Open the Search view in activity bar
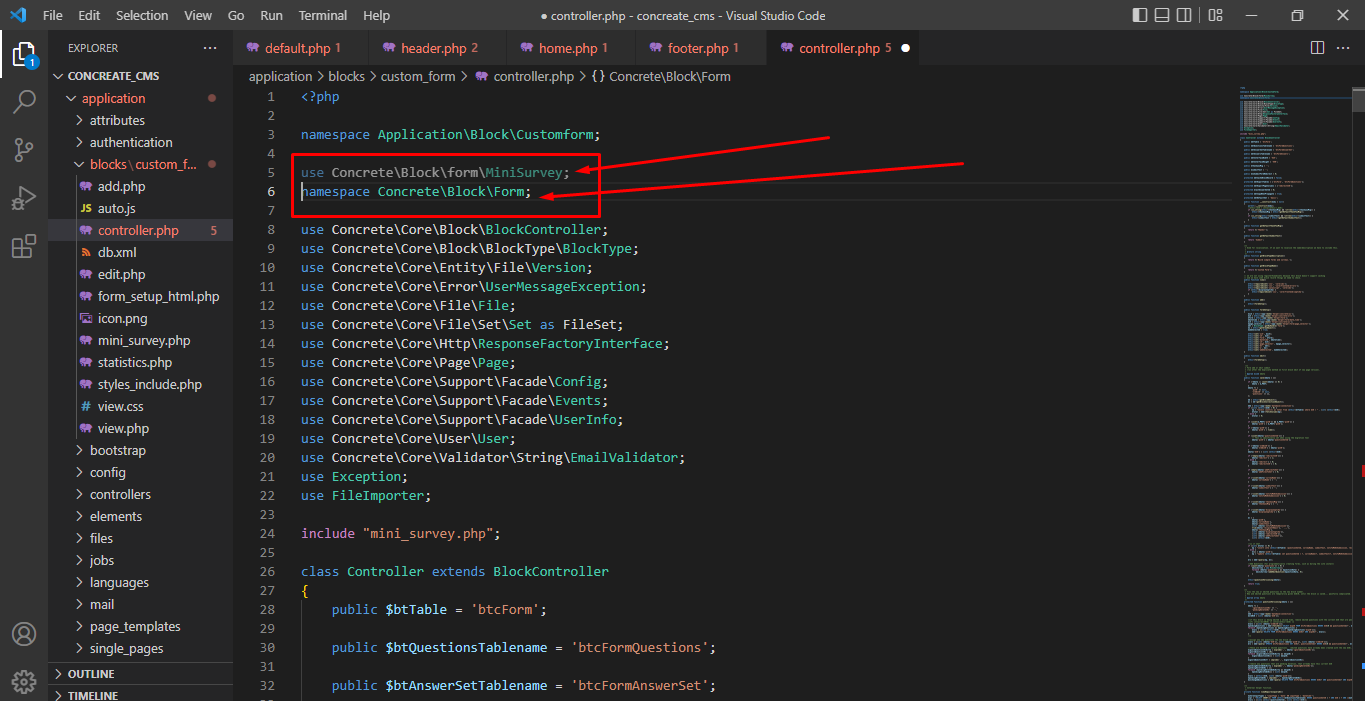This screenshot has width=1365, height=701. [x=24, y=102]
